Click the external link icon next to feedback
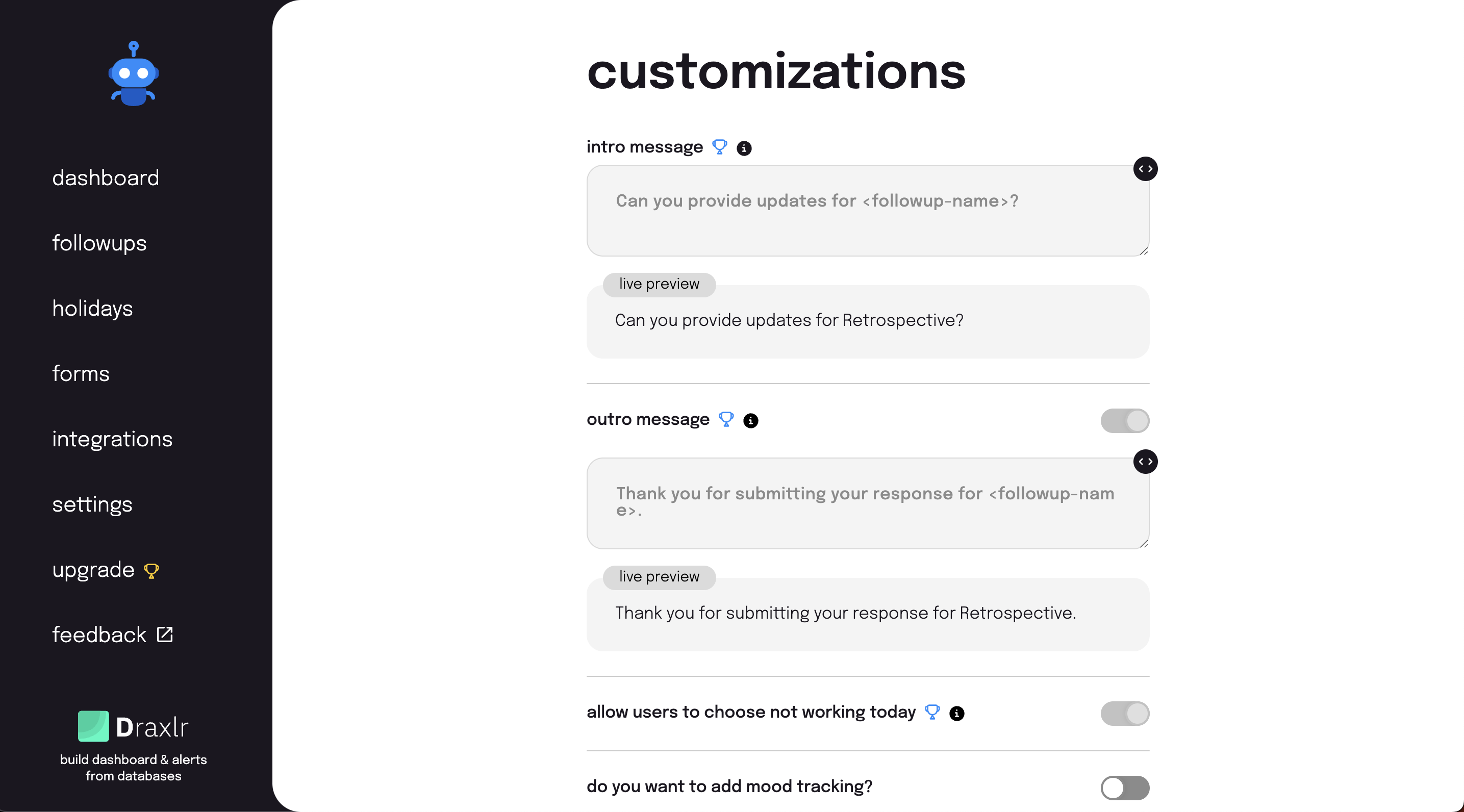This screenshot has height=812, width=1464. pos(165,634)
